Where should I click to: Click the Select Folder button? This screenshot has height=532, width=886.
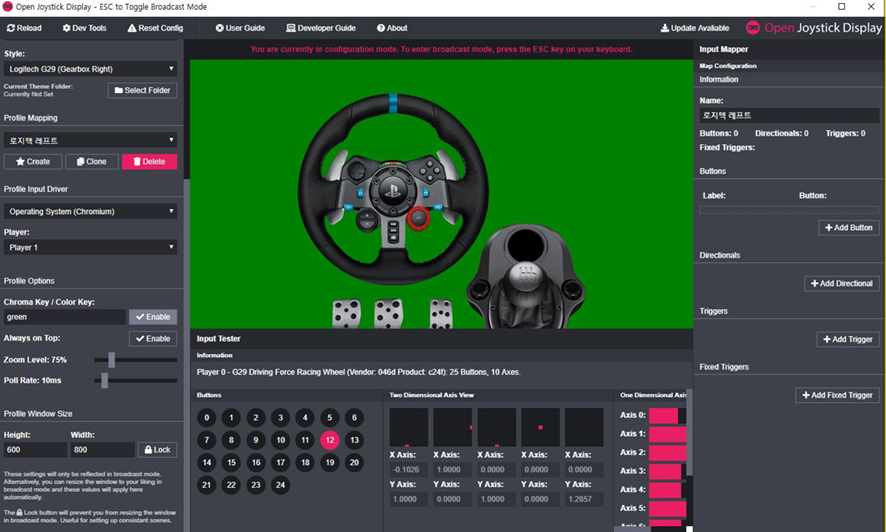click(x=142, y=90)
